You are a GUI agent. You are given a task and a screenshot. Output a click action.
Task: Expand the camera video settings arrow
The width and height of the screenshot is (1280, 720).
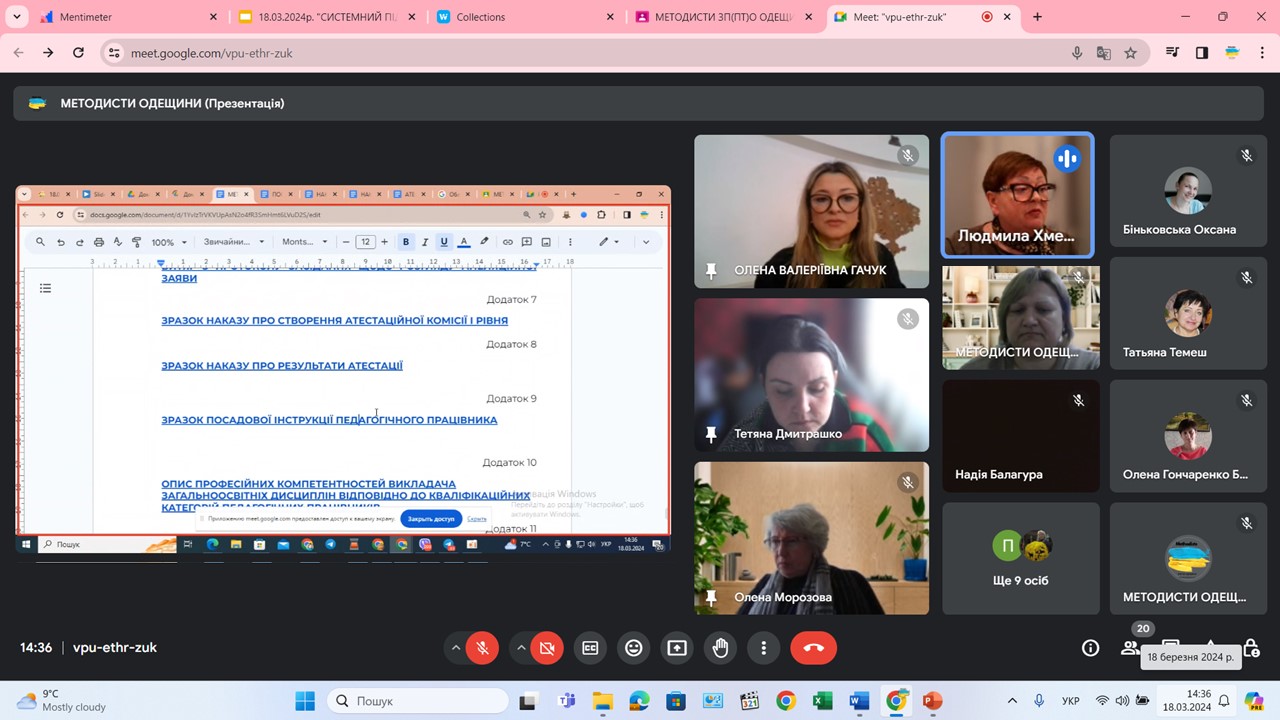(x=521, y=648)
